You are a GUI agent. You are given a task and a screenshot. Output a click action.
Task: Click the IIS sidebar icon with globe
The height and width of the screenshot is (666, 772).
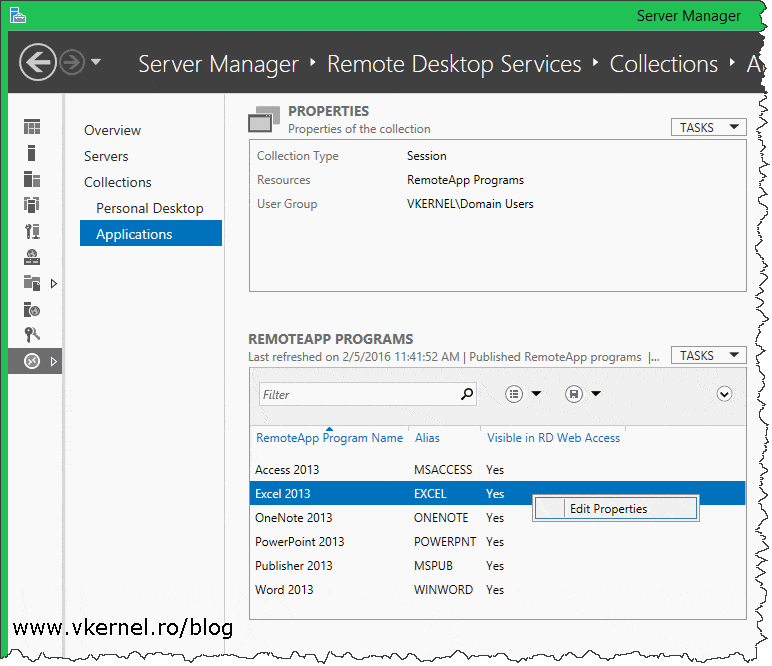coord(32,310)
